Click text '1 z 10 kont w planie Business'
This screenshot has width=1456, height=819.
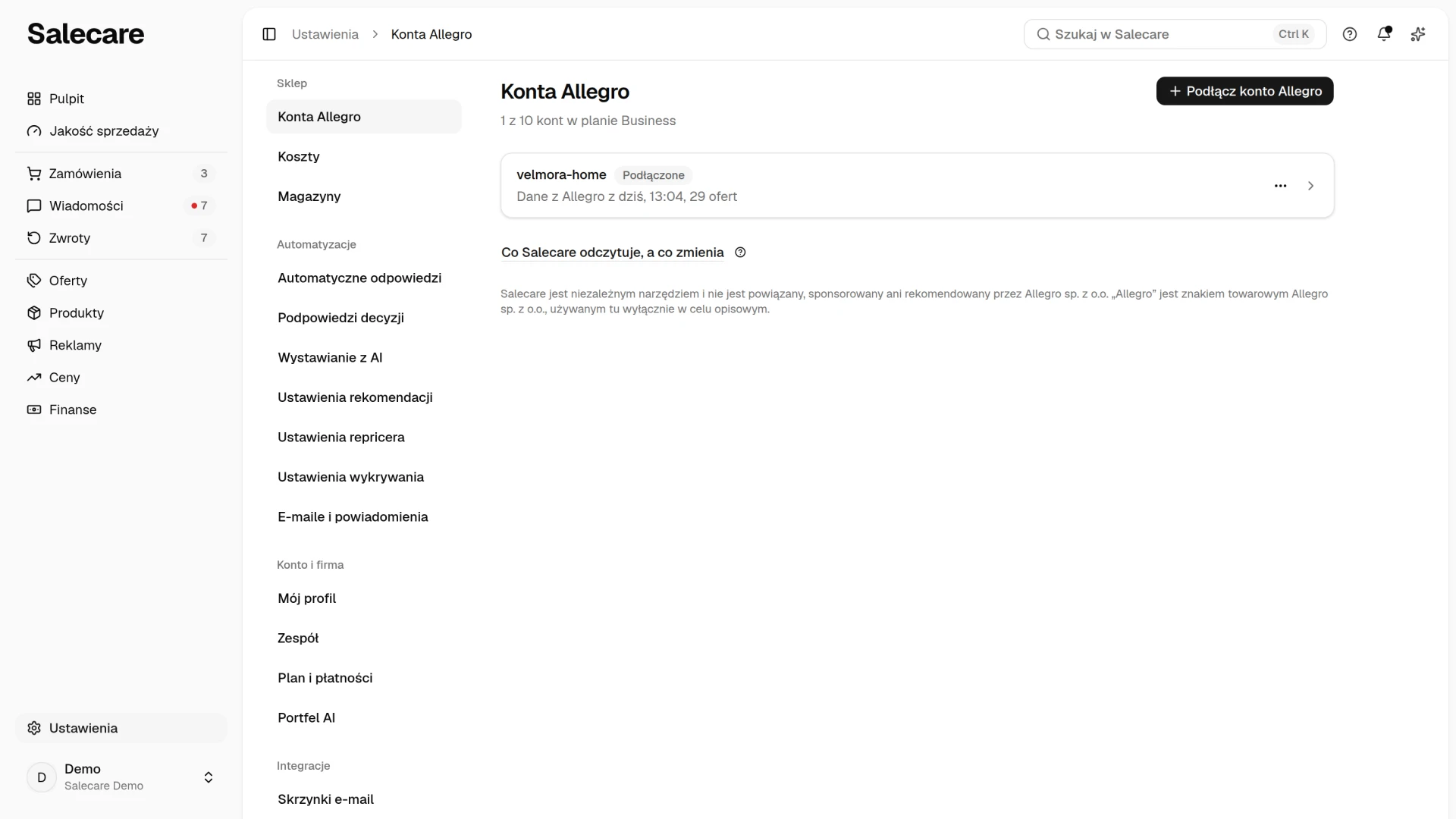coord(588,121)
